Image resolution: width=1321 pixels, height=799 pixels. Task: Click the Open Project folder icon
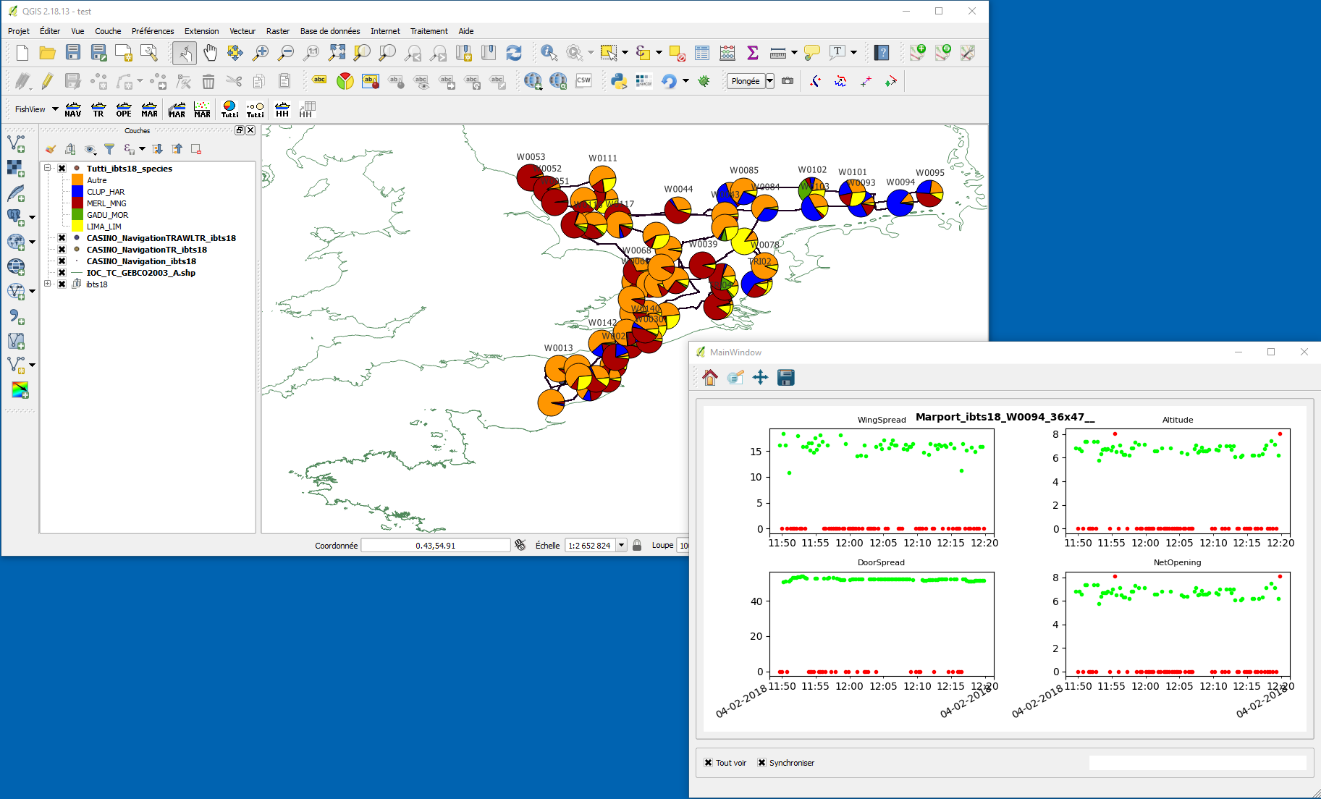click(47, 52)
